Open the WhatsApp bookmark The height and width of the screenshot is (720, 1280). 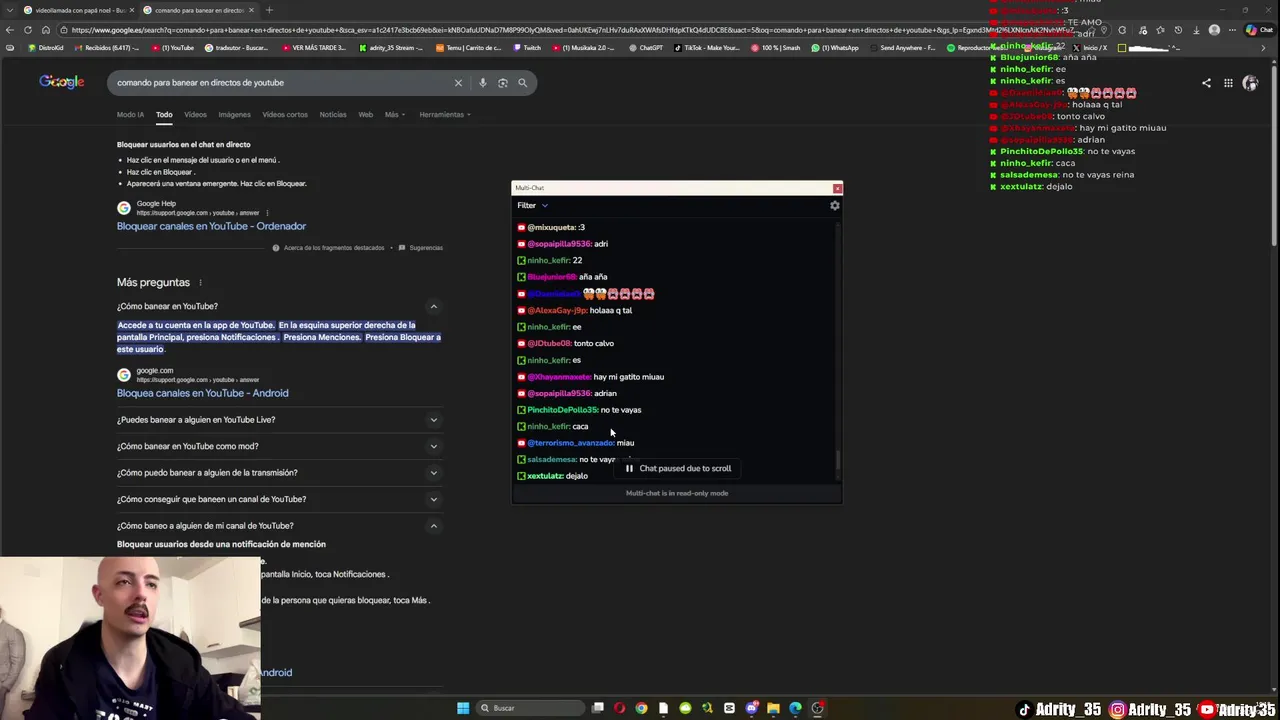(836, 48)
